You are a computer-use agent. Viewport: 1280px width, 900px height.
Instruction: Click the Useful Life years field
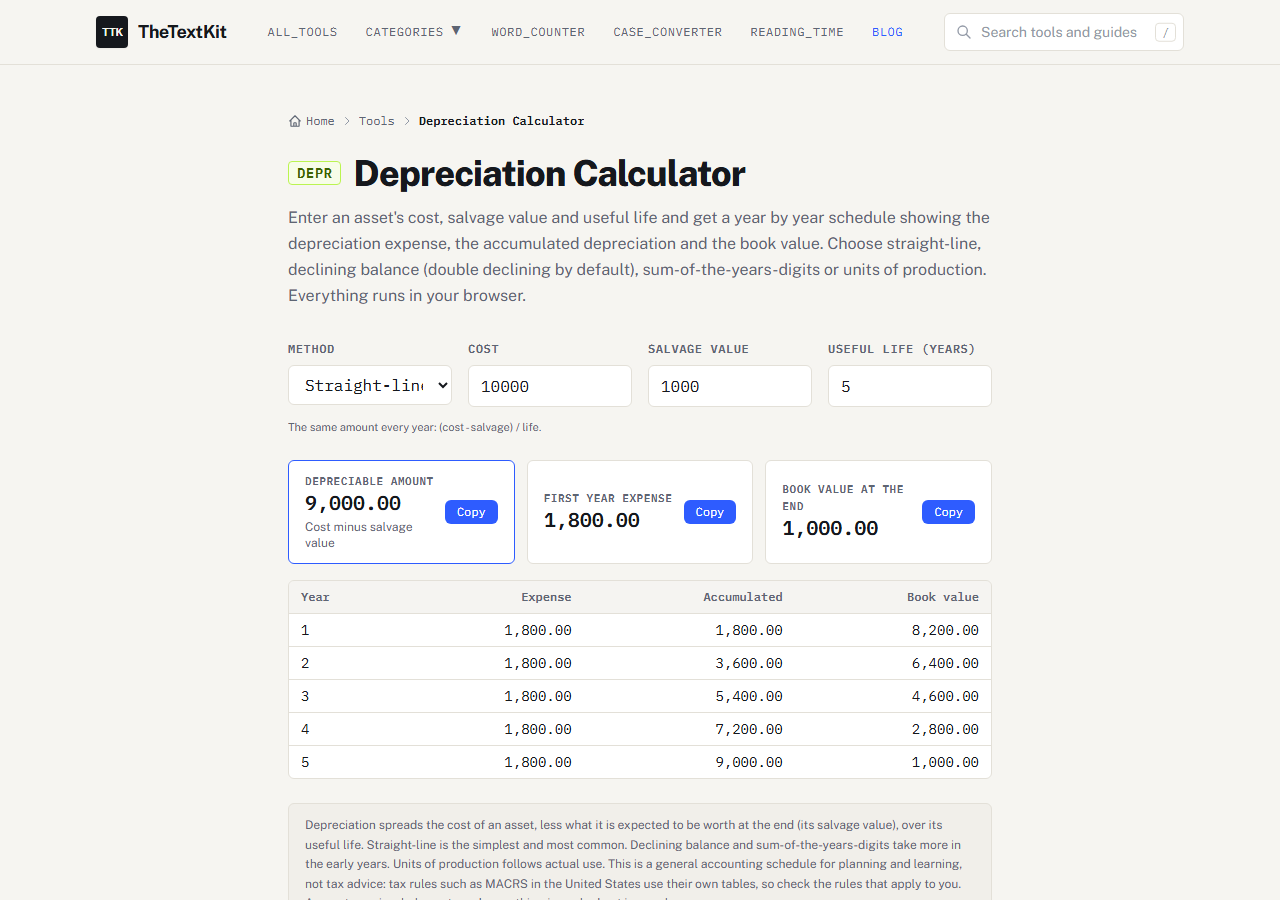910,386
